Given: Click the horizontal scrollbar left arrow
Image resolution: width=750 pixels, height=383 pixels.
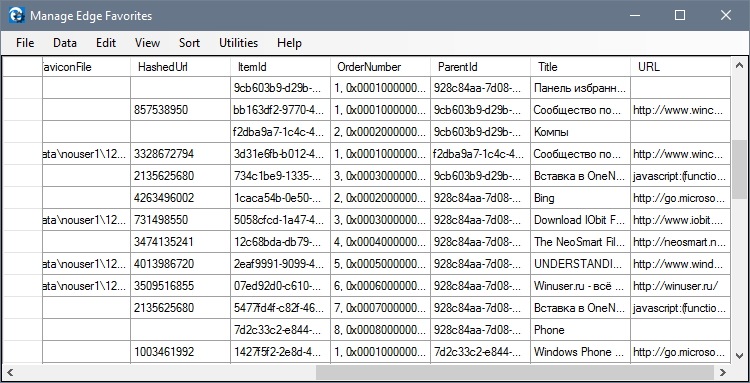Looking at the screenshot, I should coord(10,372).
